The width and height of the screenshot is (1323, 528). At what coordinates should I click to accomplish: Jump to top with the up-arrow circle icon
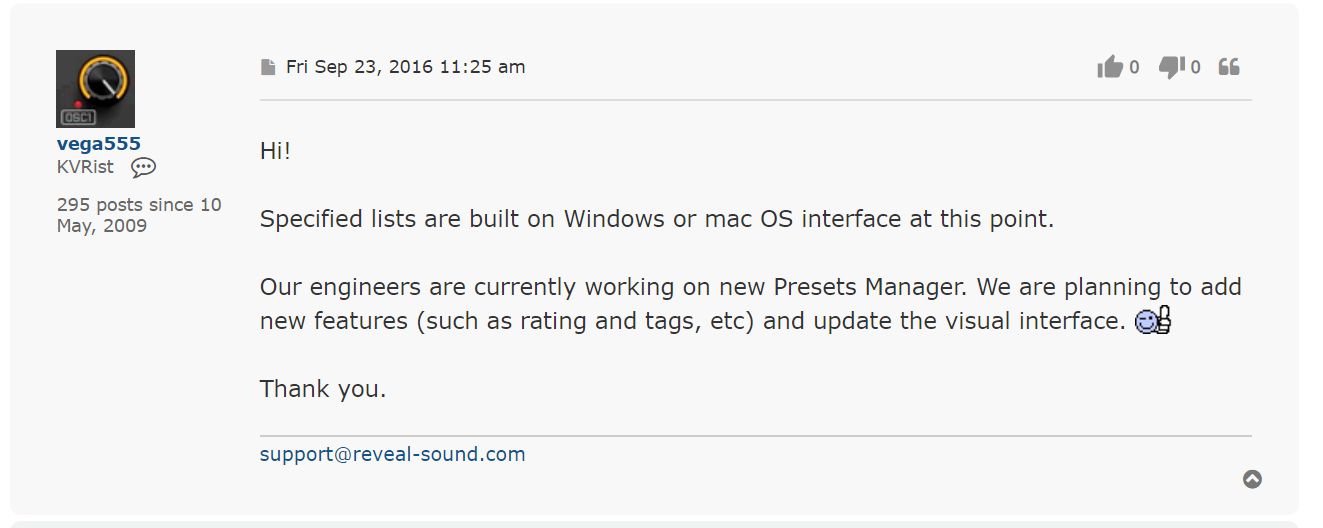[x=1252, y=479]
